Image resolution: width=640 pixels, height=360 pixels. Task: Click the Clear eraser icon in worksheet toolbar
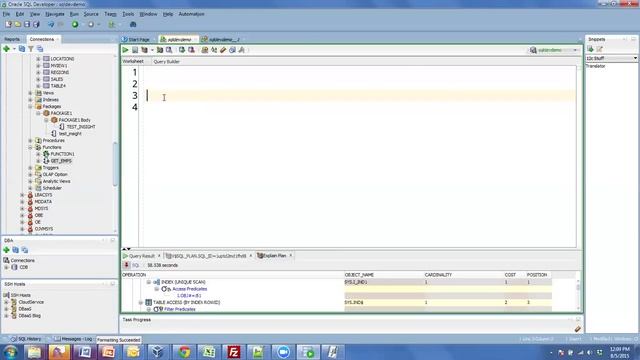(223, 50)
